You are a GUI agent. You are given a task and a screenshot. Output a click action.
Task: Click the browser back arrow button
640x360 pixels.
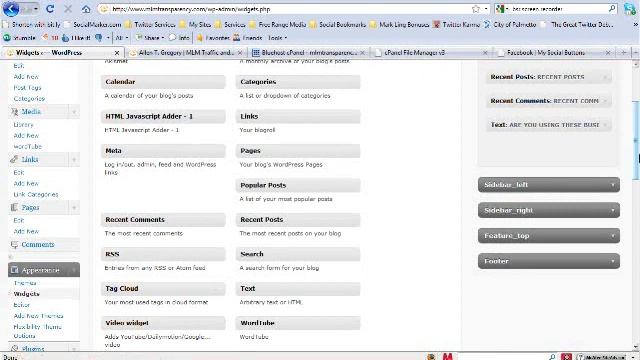11,9
